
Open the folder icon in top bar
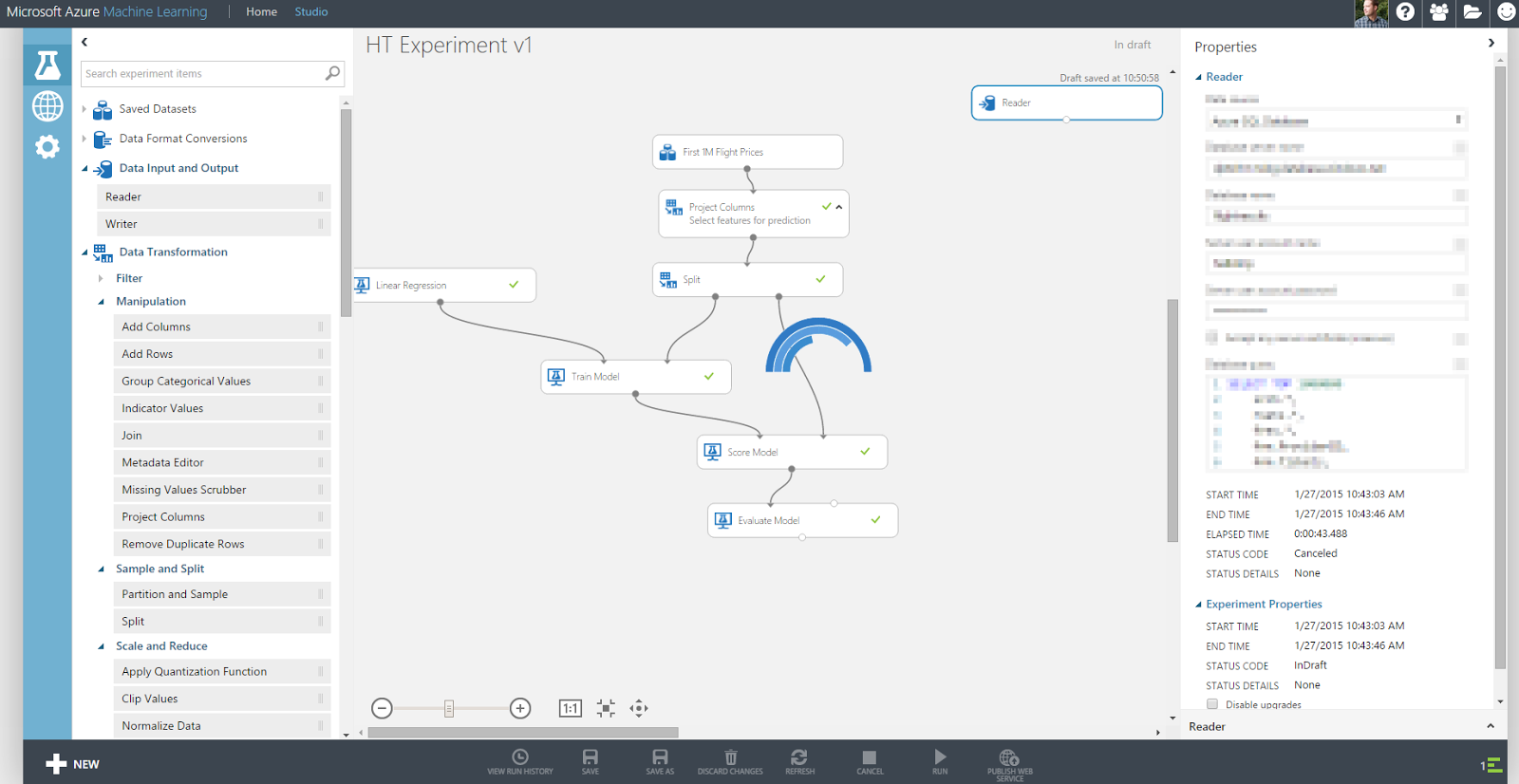coord(1472,11)
